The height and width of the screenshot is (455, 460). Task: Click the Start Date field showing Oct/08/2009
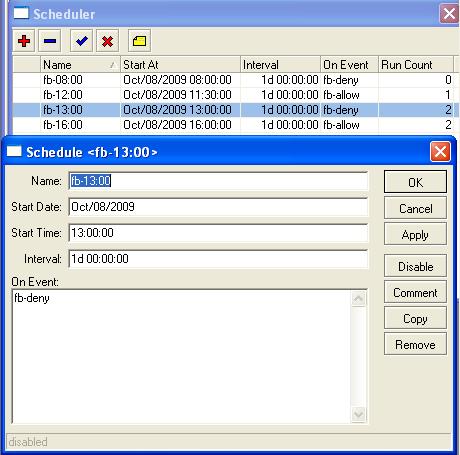tap(218, 207)
